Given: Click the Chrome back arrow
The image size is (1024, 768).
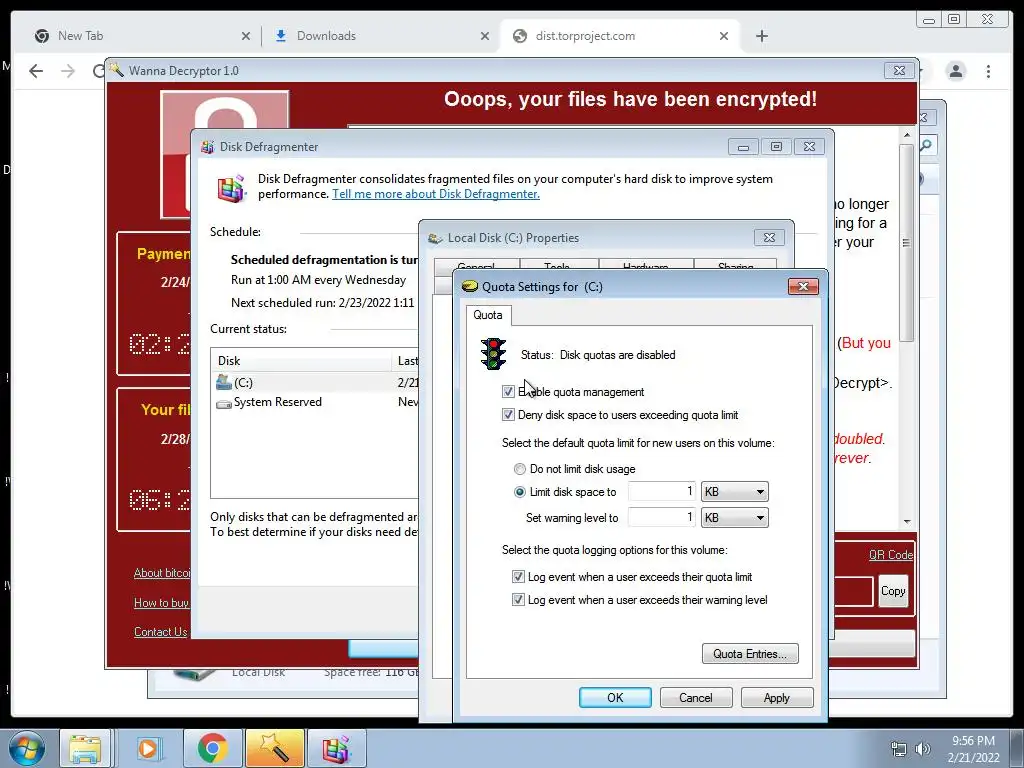Looking at the screenshot, I should [x=36, y=71].
